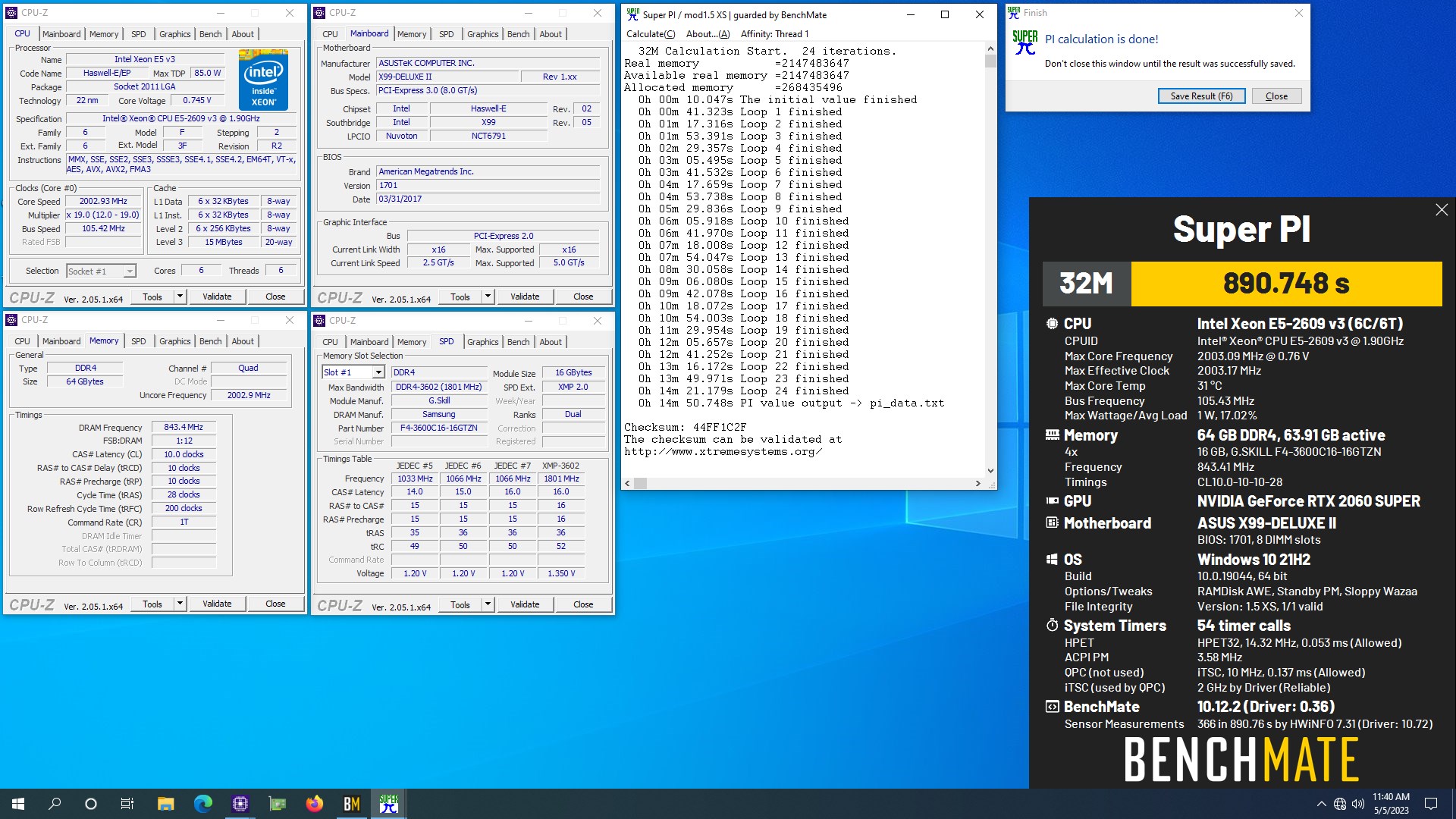The height and width of the screenshot is (819, 1456).
Task: Launch Microsoft Edge from taskbar
Action: click(x=202, y=804)
